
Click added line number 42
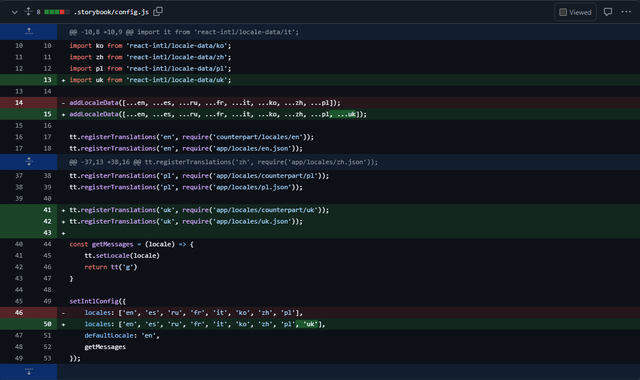click(x=47, y=221)
